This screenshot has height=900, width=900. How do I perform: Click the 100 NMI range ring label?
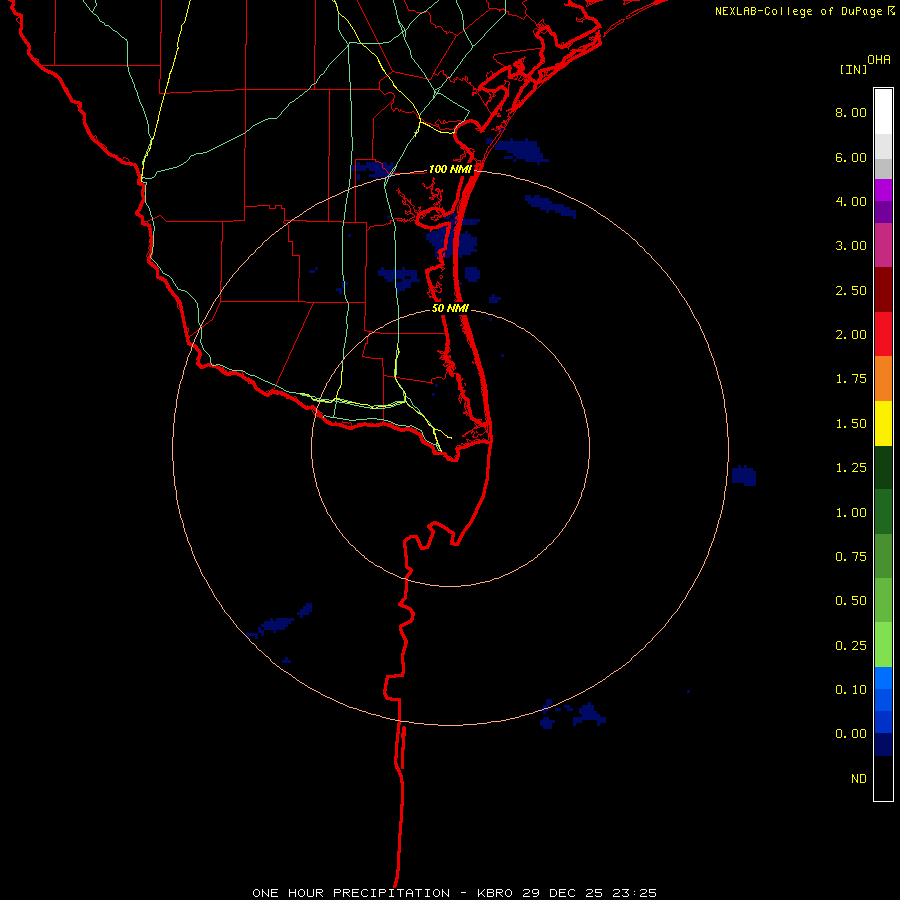pos(450,169)
